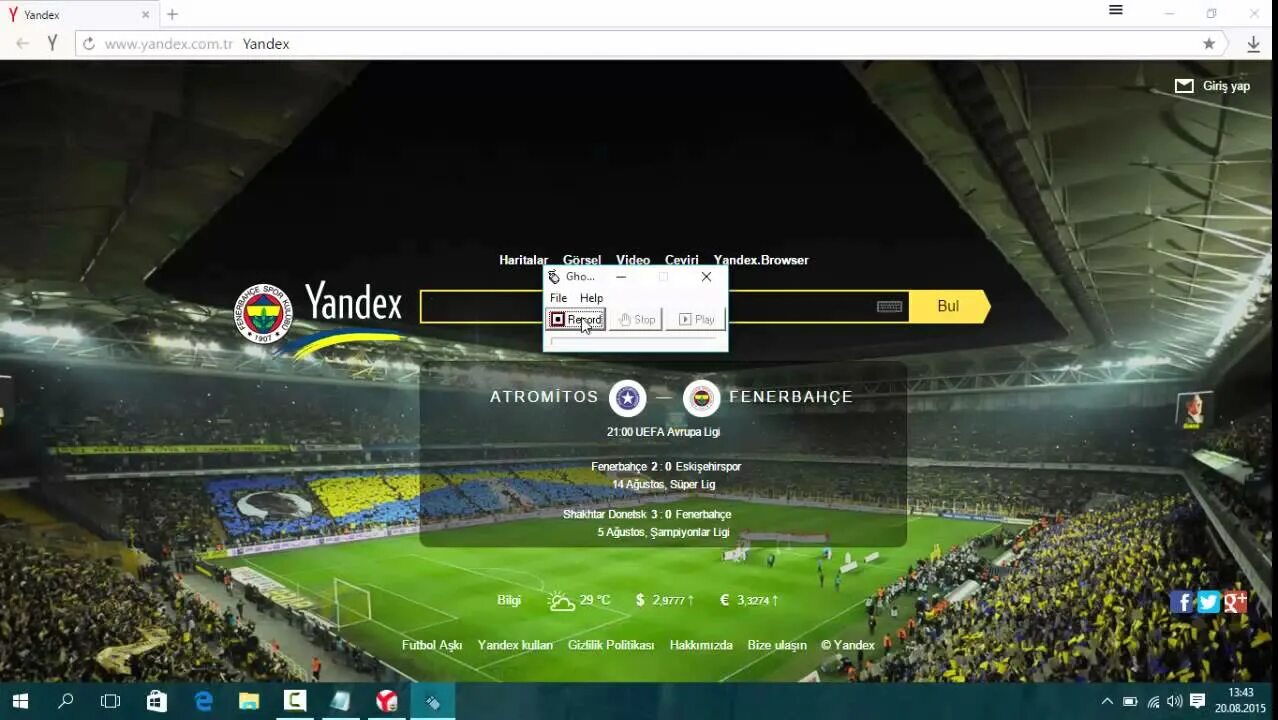The image size is (1278, 720).
Task: Open Hakkımızda footer link
Action: pyautogui.click(x=701, y=645)
